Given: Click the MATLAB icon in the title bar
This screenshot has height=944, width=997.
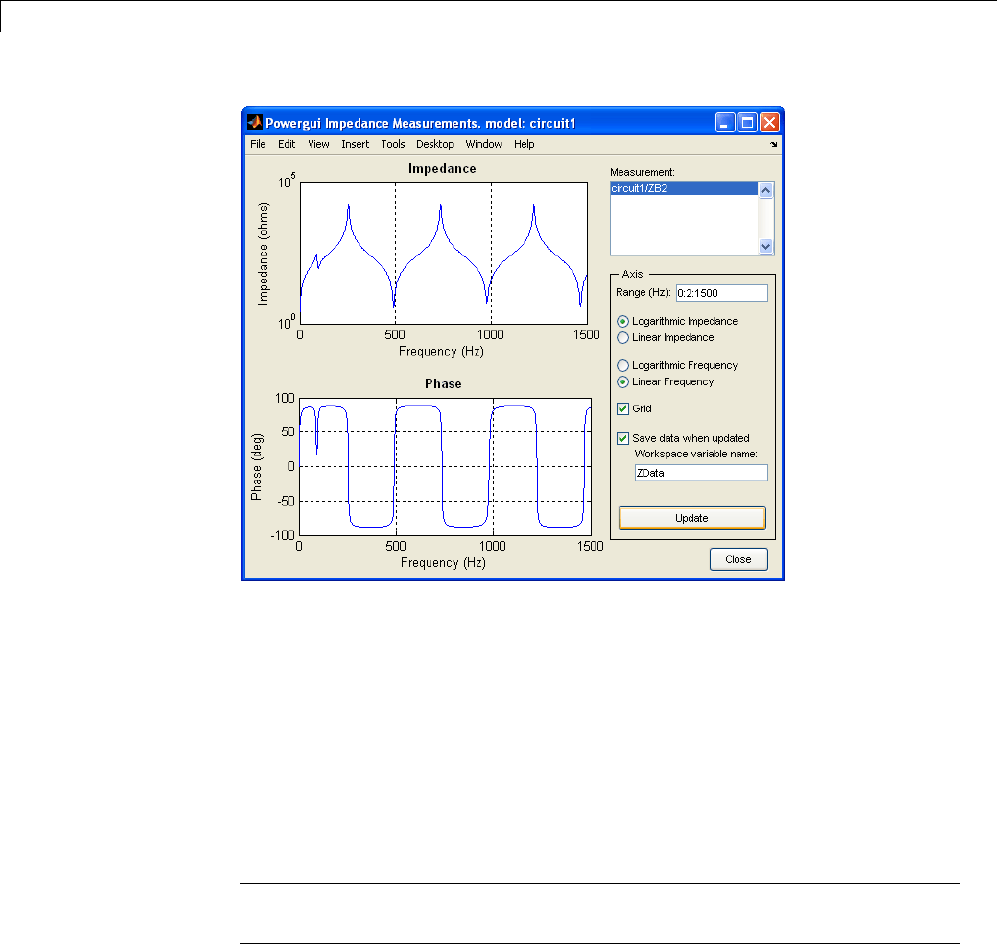Looking at the screenshot, I should coord(255,122).
